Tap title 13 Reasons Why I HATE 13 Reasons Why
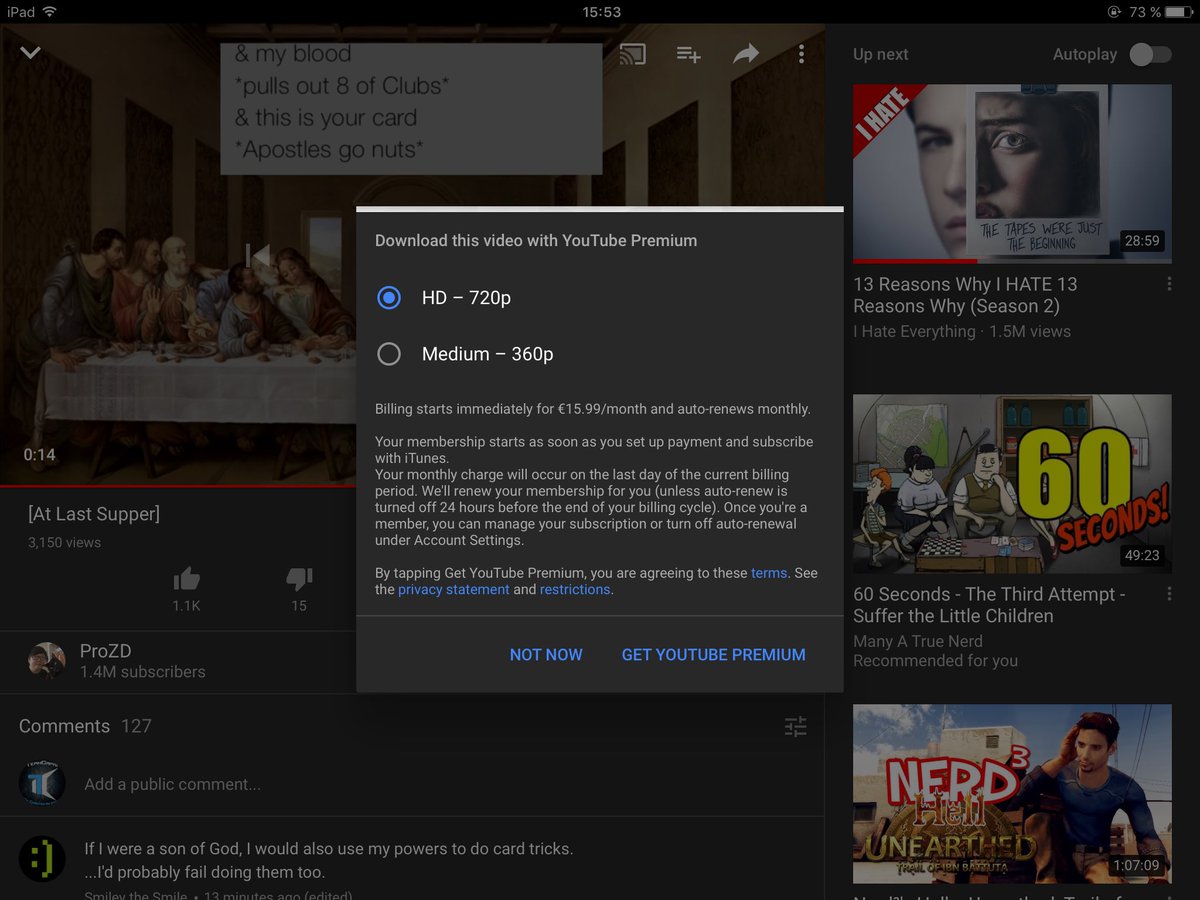Viewport: 1200px width, 900px height. (965, 295)
